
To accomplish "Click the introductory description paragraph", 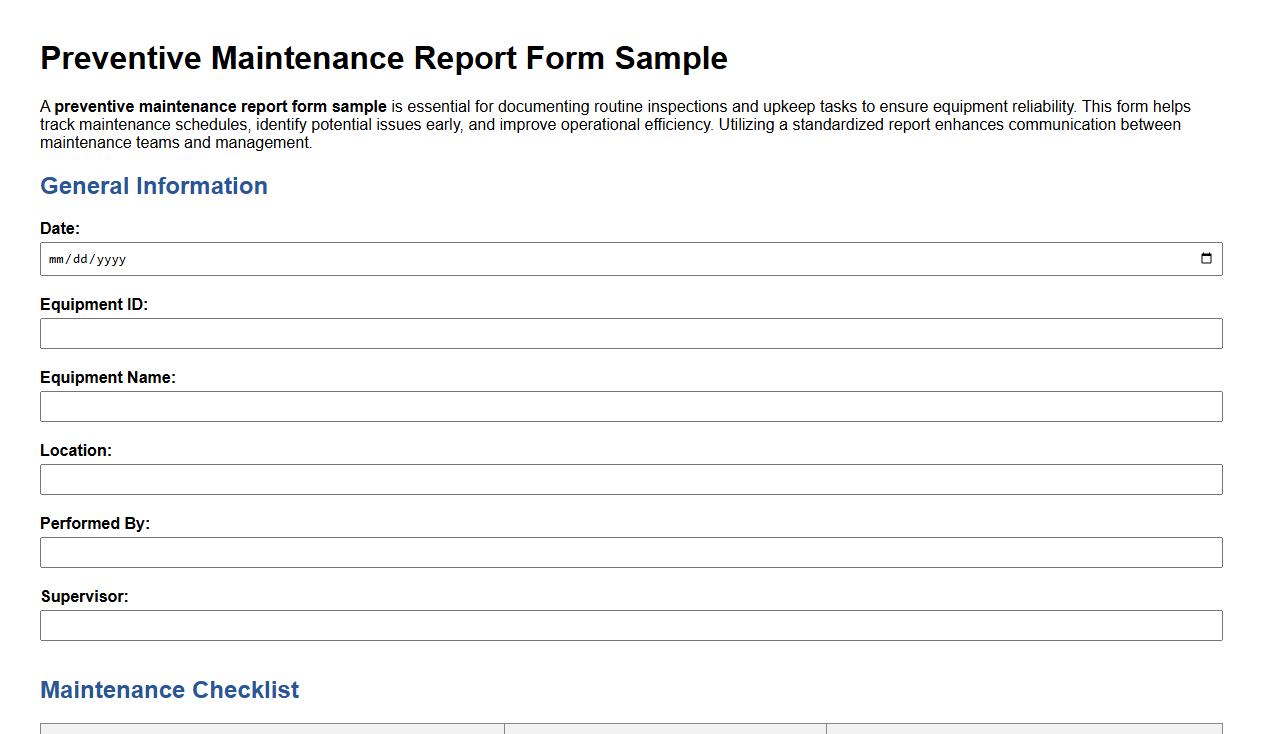I will 615,124.
